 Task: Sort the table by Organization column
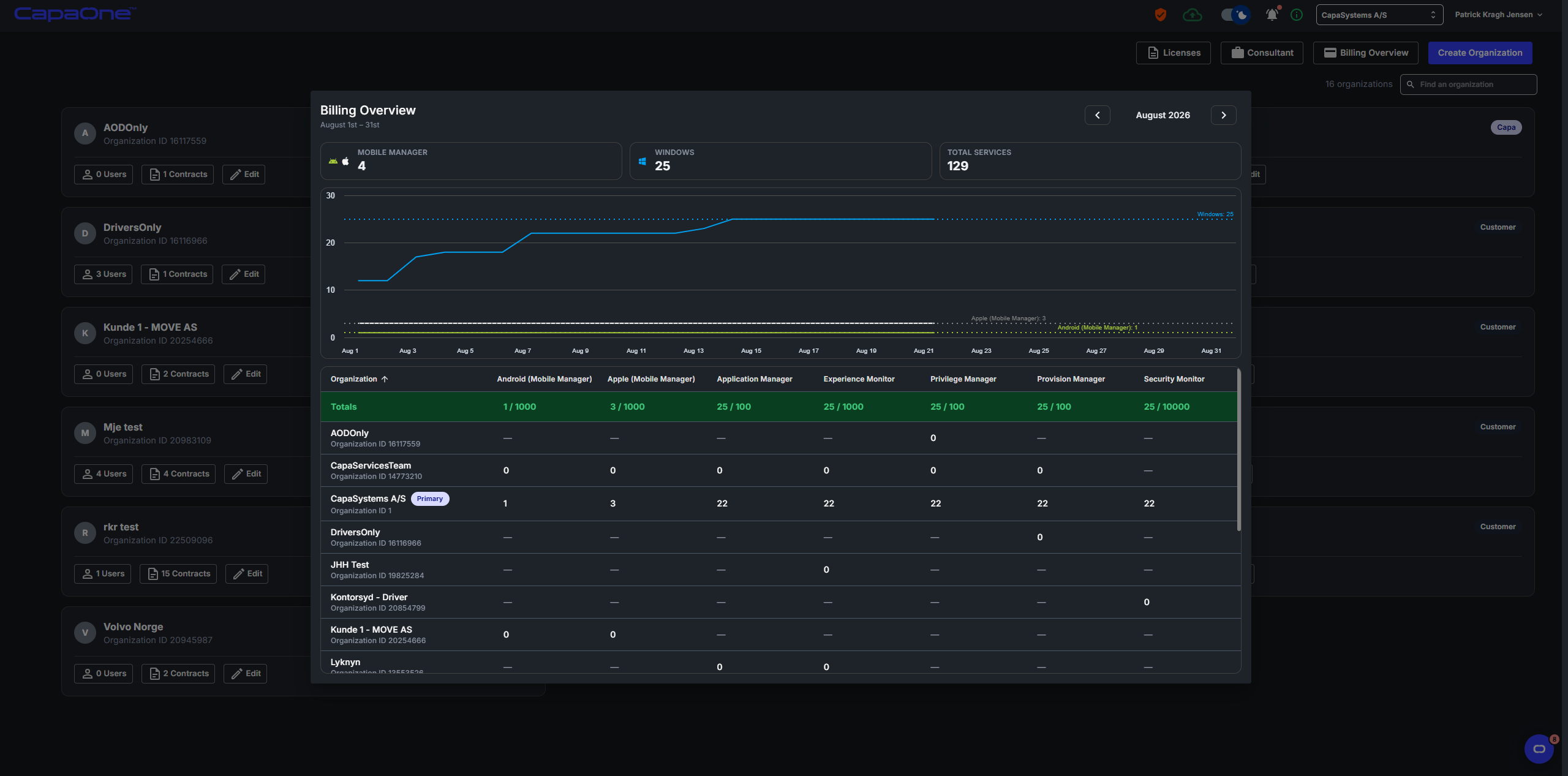pyautogui.click(x=359, y=379)
